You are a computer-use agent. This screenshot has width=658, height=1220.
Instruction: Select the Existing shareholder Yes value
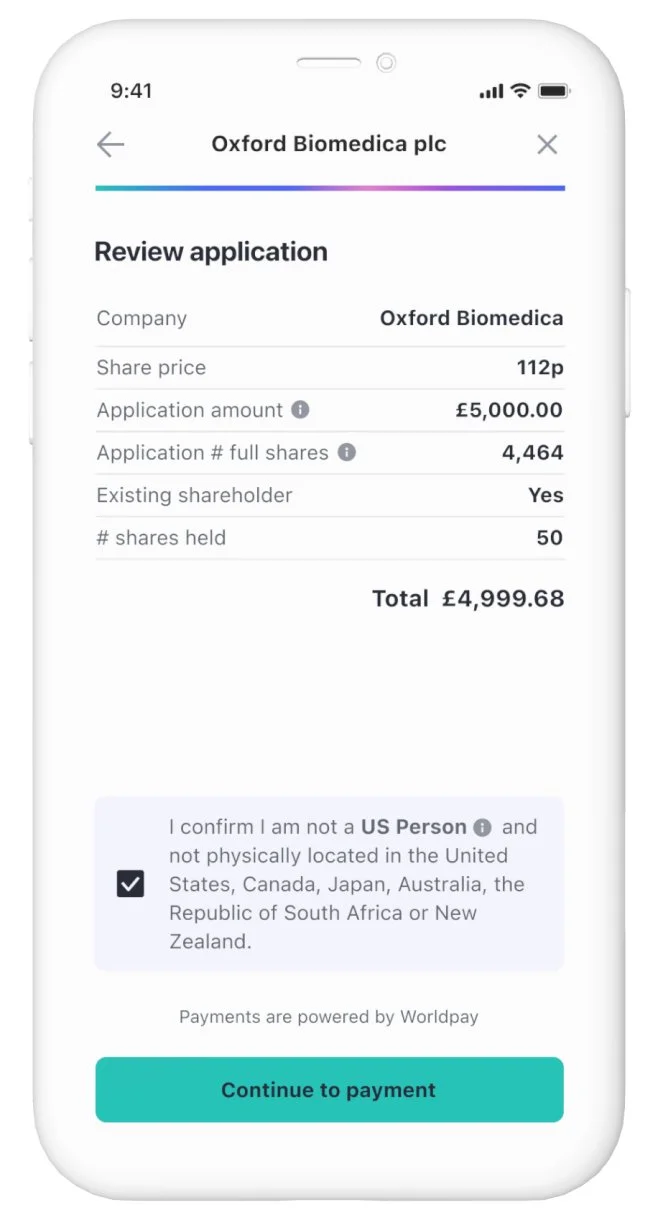point(546,495)
